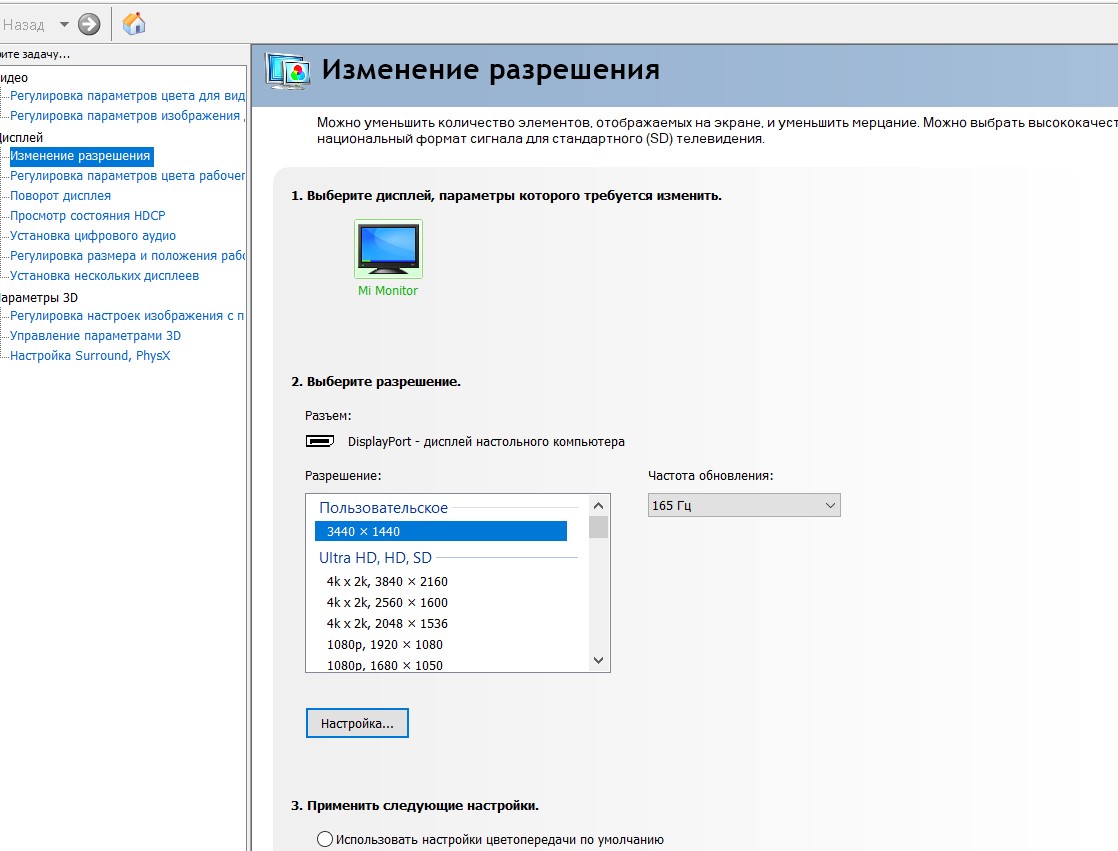Go to Установка цифрового аудио

(92, 236)
